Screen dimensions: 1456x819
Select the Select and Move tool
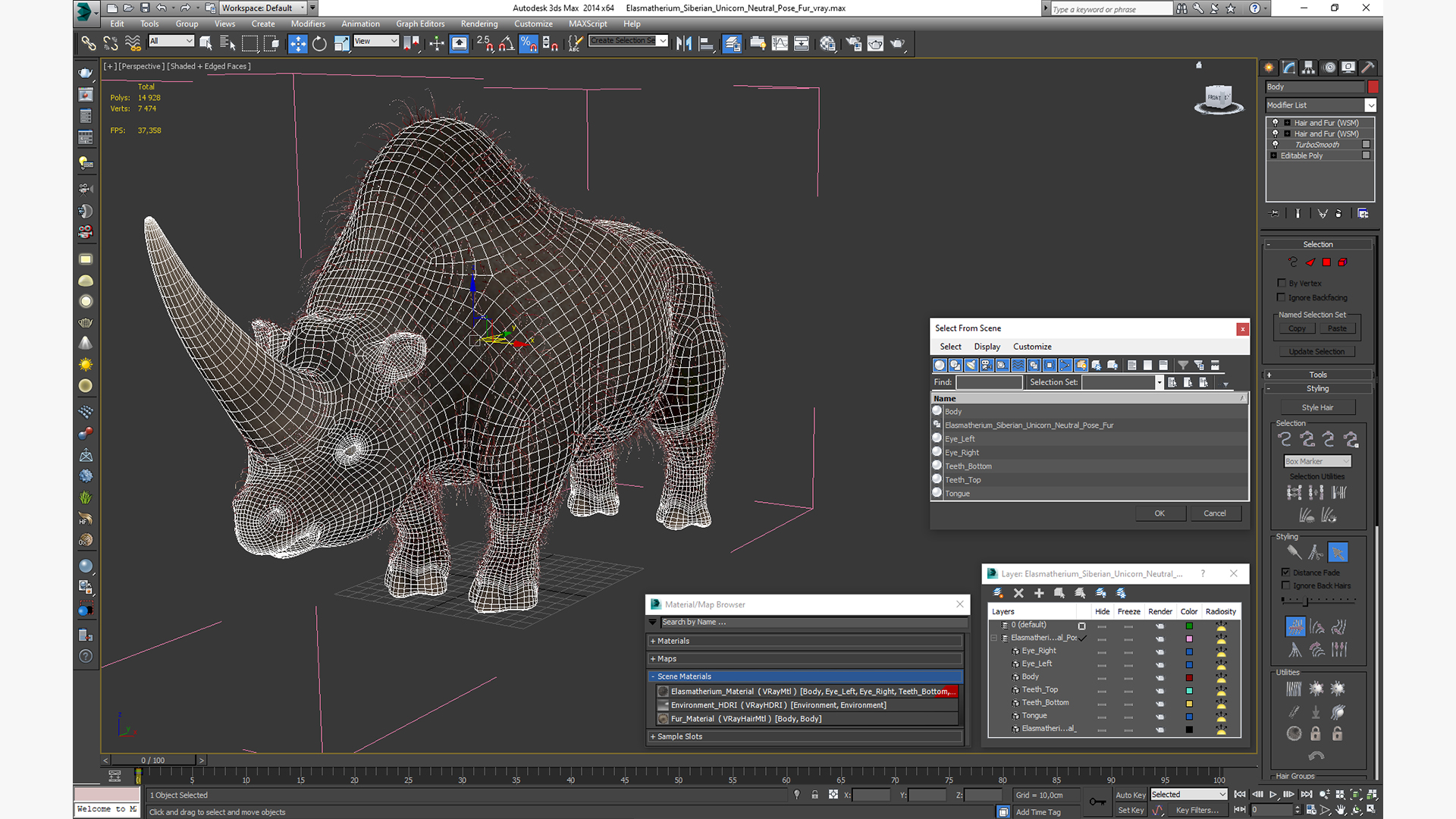(297, 44)
